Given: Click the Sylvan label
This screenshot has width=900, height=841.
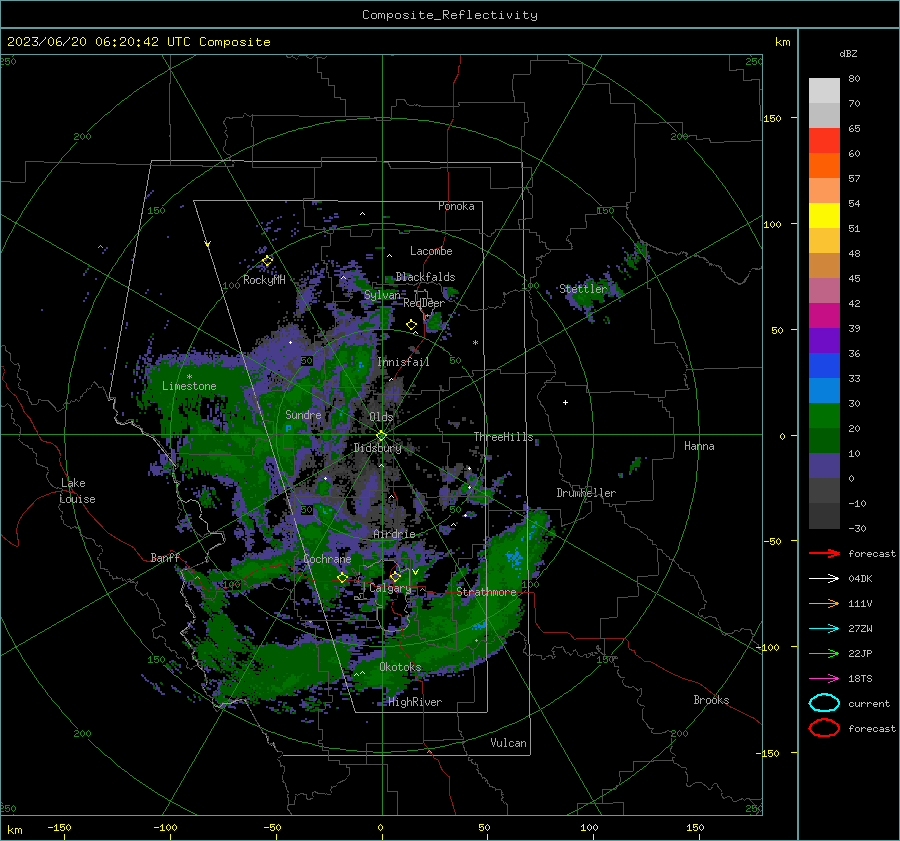Looking at the screenshot, I should pos(382,295).
